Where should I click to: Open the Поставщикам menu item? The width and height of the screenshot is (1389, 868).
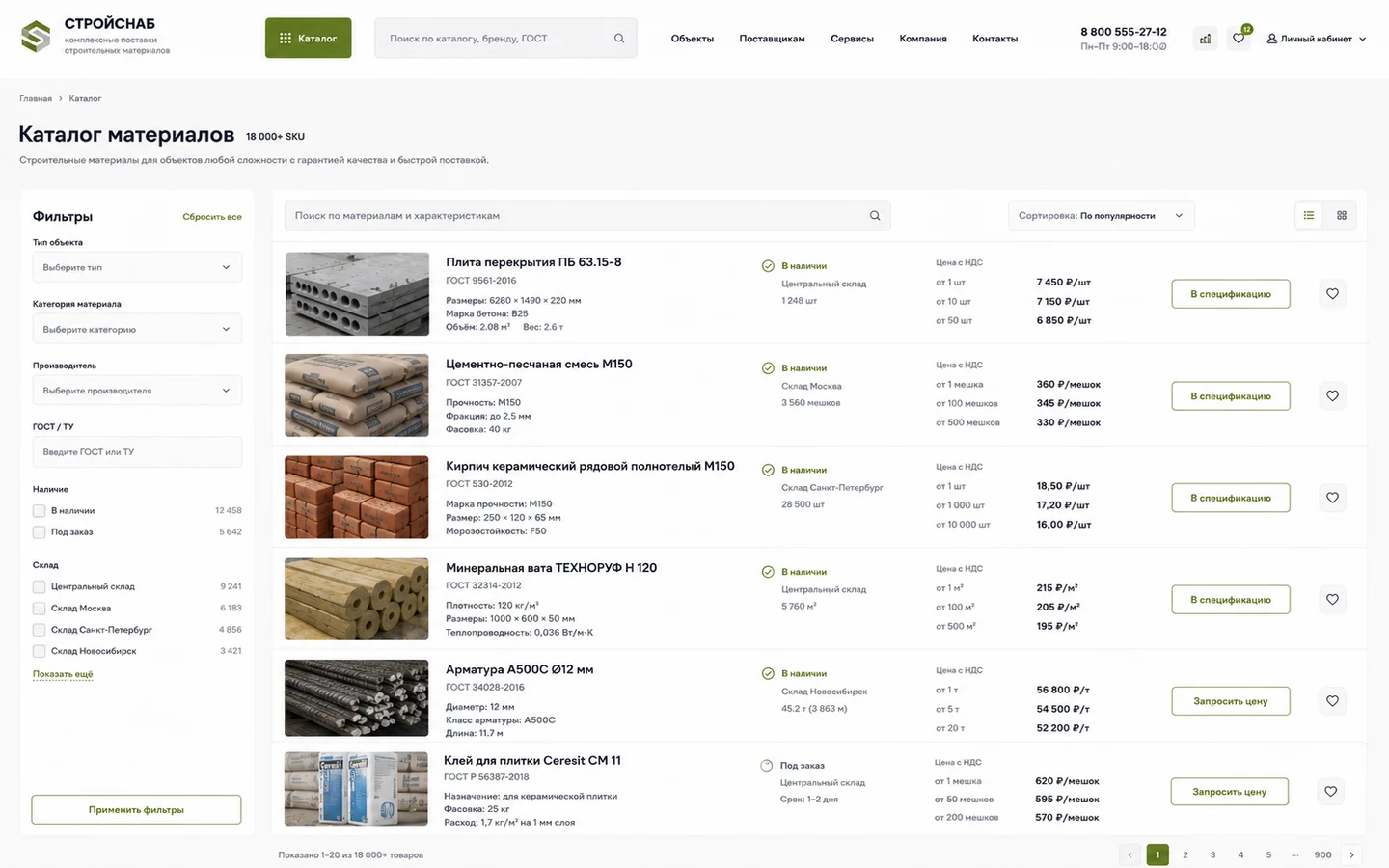pyautogui.click(x=772, y=39)
